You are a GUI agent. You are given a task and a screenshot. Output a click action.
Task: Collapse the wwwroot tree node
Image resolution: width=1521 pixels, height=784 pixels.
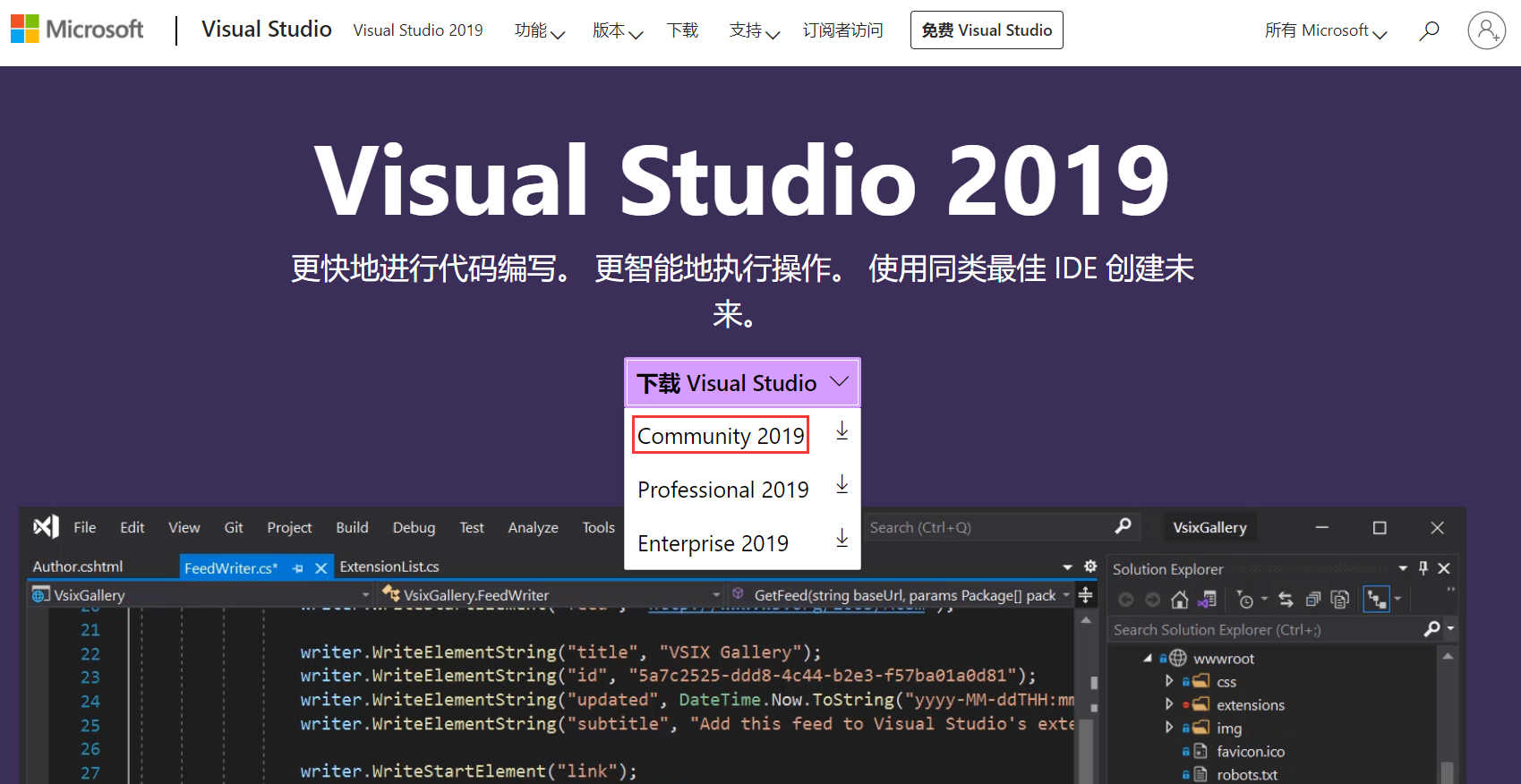(x=1148, y=658)
